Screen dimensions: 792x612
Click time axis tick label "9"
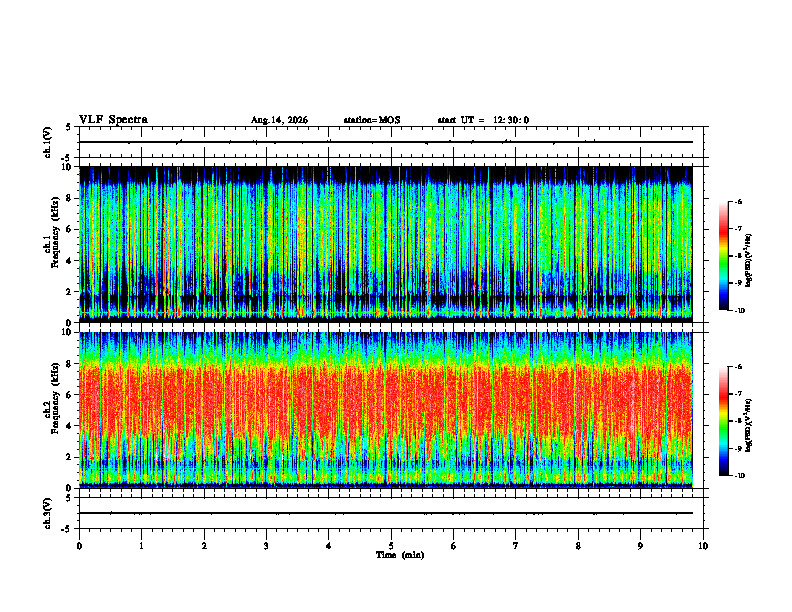[x=640, y=546]
